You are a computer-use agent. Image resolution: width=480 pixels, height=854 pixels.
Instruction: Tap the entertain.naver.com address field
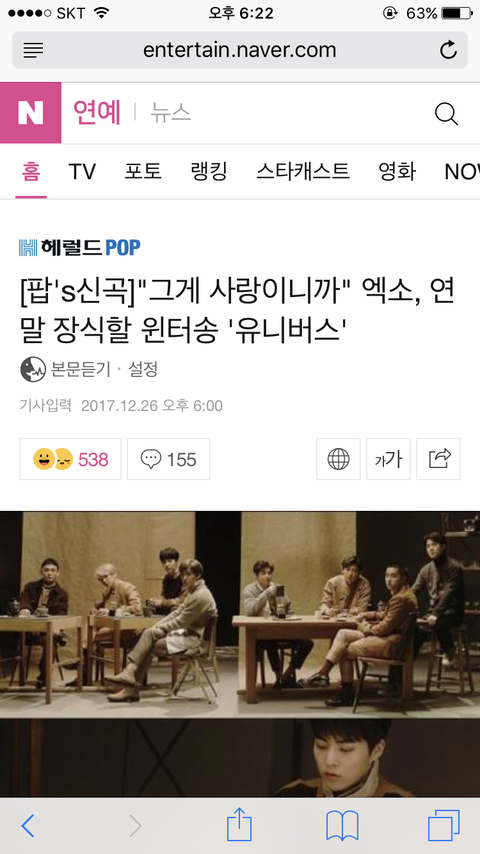[x=240, y=50]
